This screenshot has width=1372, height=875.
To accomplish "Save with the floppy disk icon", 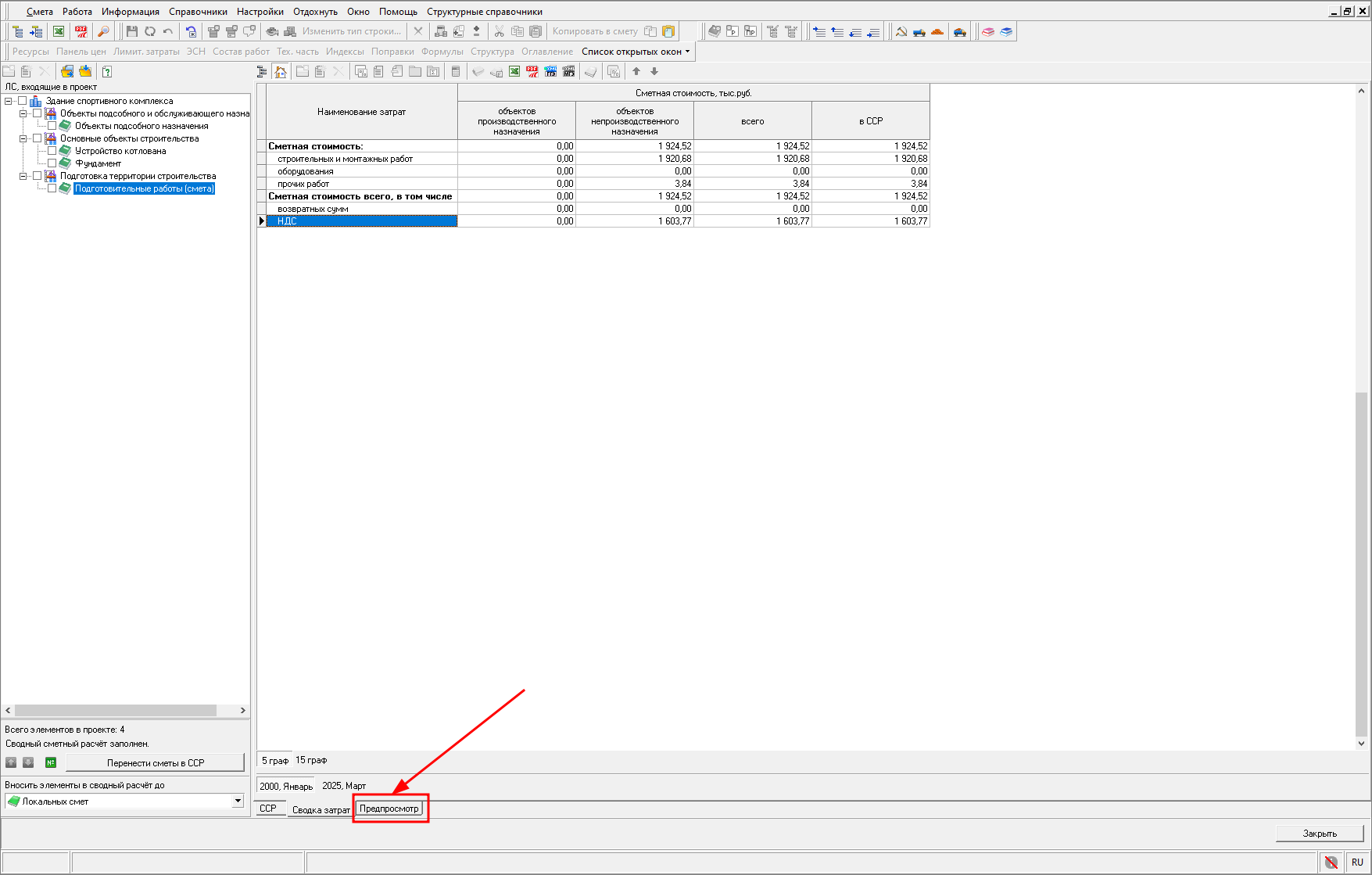I will click(x=131, y=31).
